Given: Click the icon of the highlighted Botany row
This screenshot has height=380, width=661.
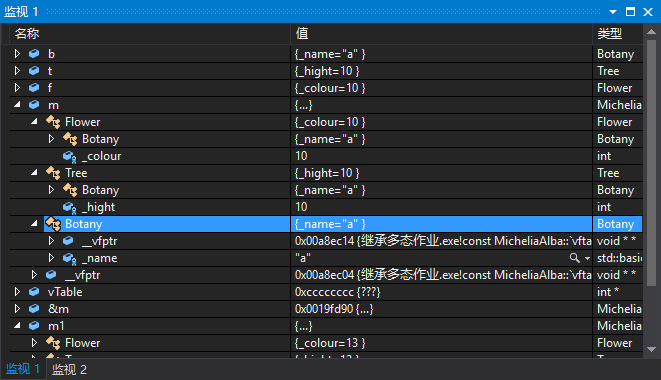Looking at the screenshot, I should [x=53, y=224].
